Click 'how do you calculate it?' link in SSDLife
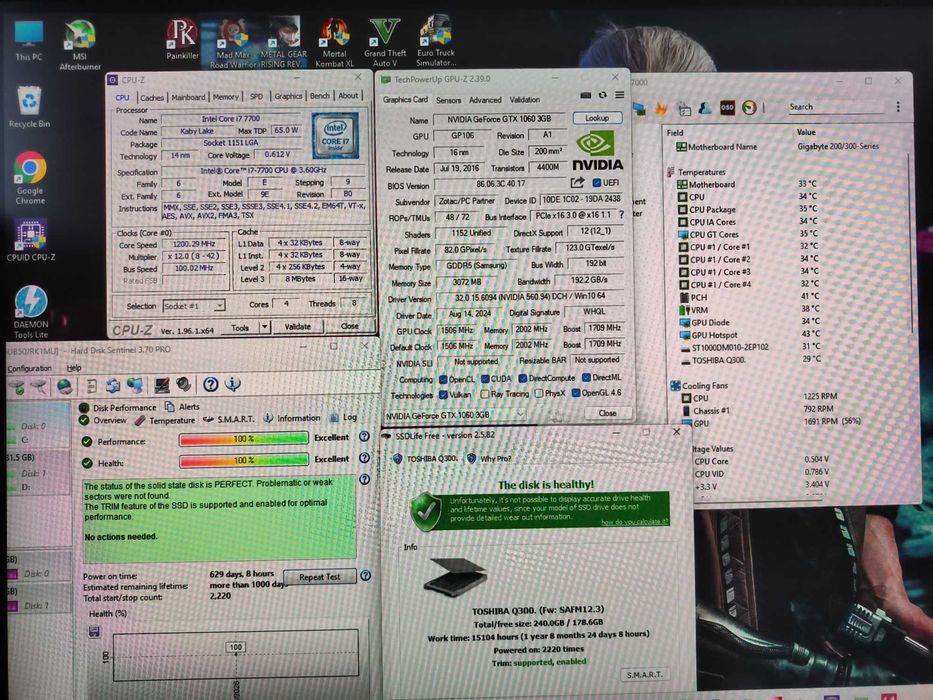The image size is (933, 700). click(x=634, y=522)
